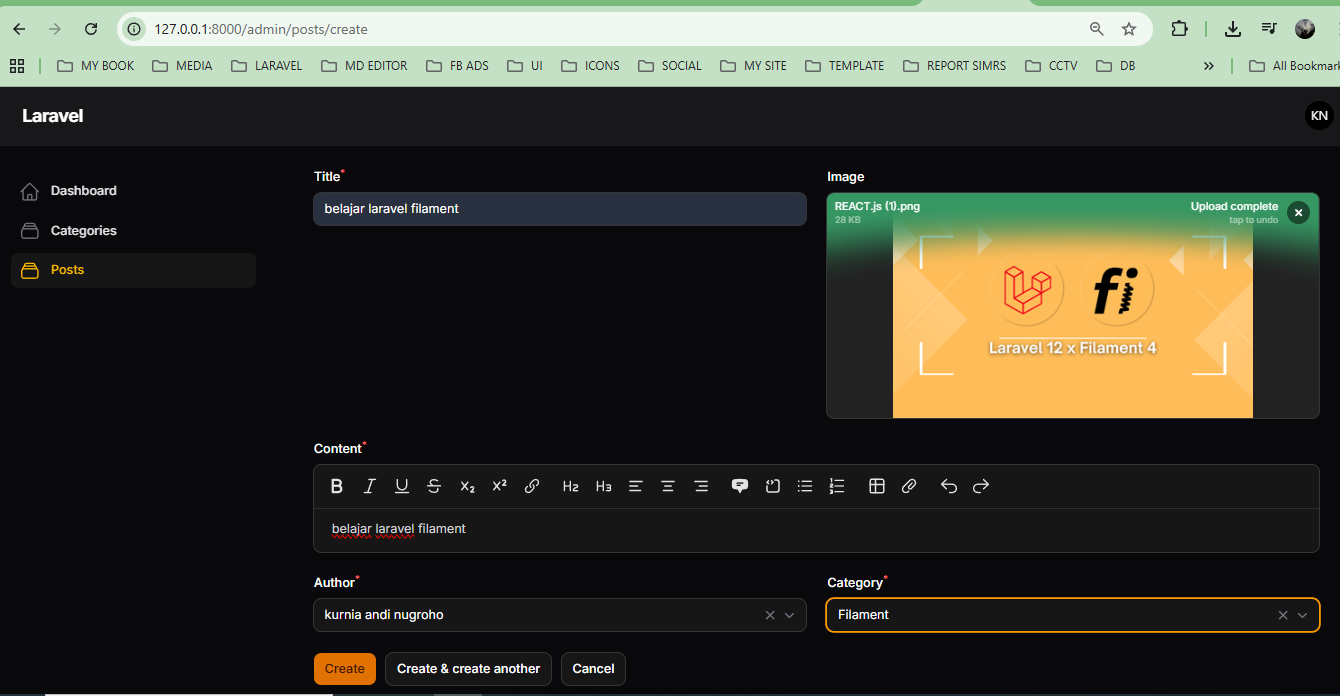Toggle strikethrough text formatting
Screen dimensions: 1340x696
434,486
